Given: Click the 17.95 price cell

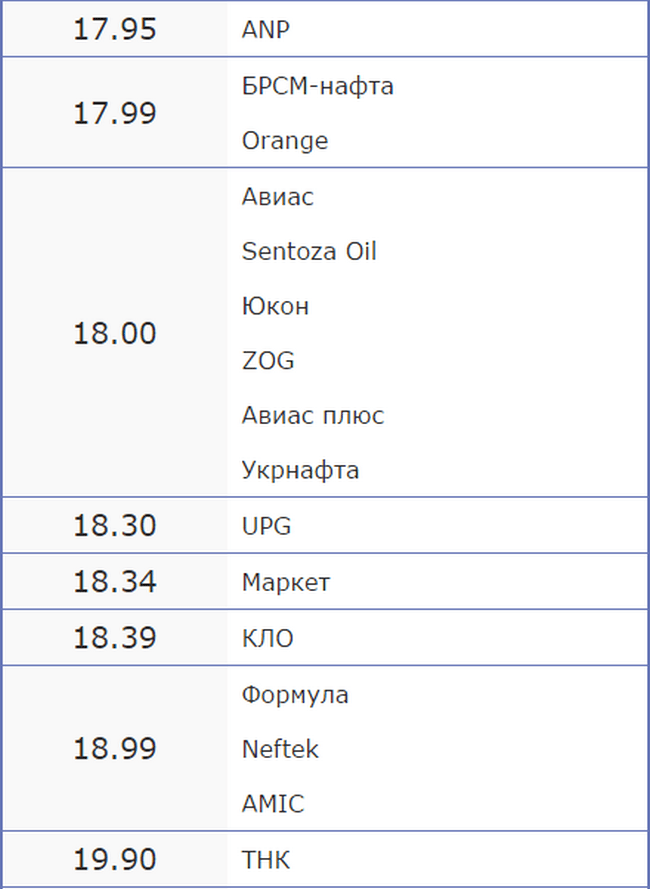Looking at the screenshot, I should pos(114,30).
